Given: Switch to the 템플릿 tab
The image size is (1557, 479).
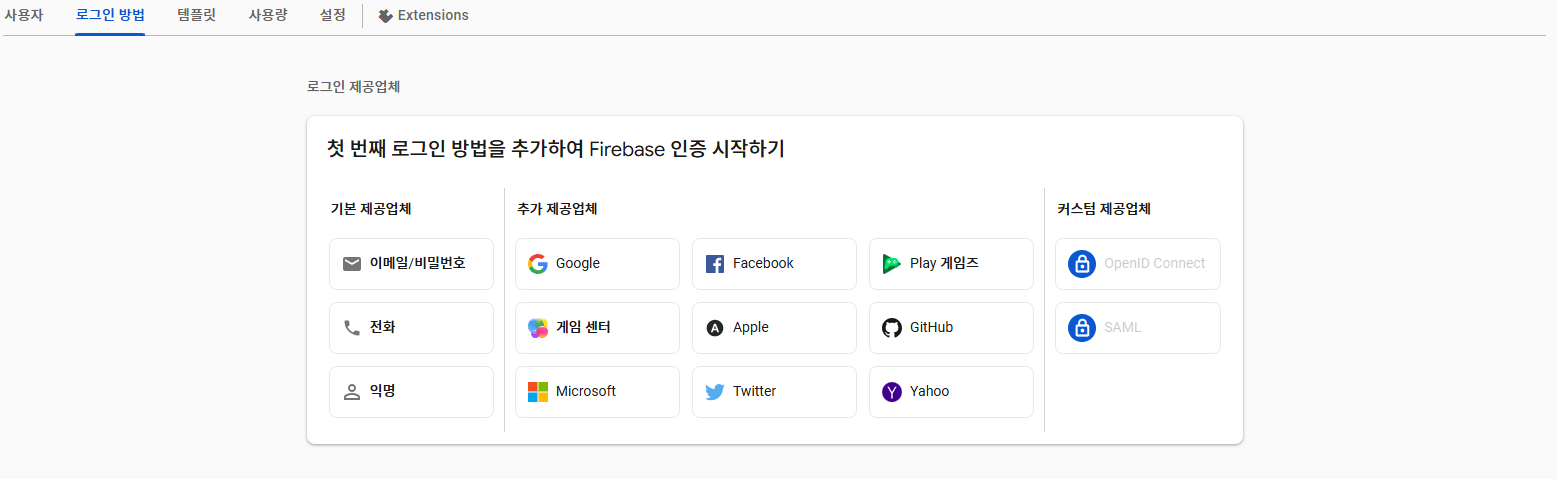Looking at the screenshot, I should (196, 15).
